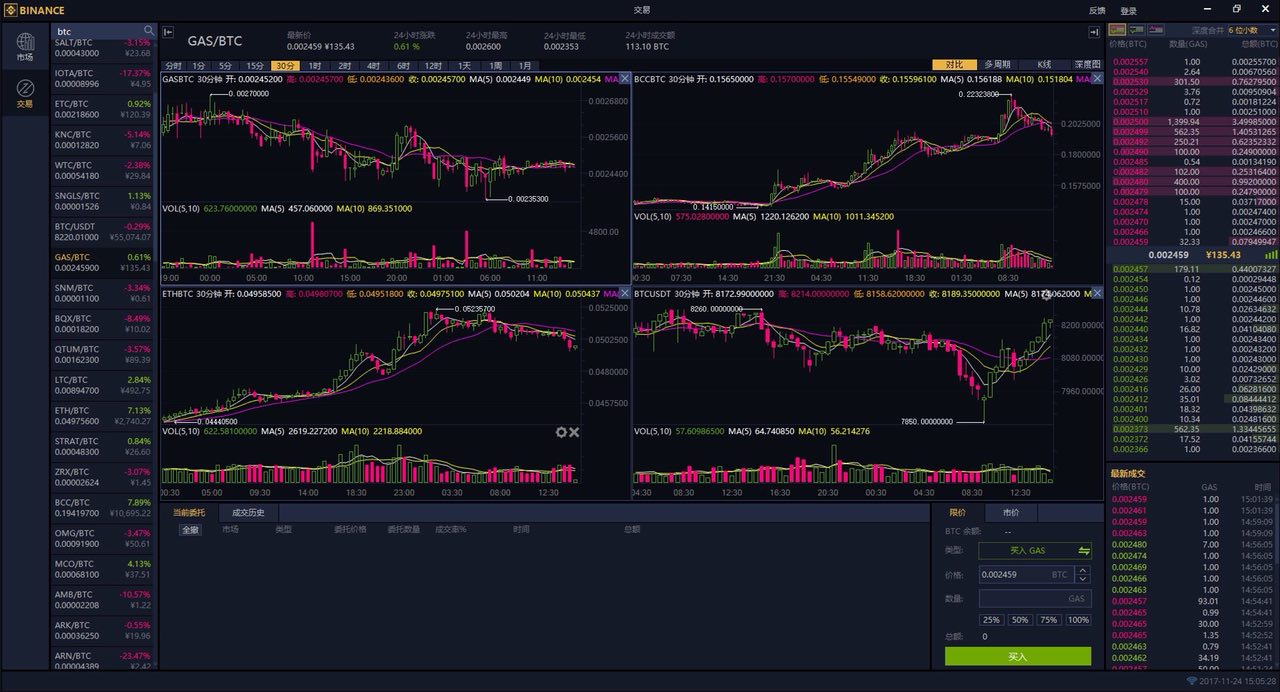Focus the price input field
1280x692 pixels.
pyautogui.click(x=1025, y=575)
